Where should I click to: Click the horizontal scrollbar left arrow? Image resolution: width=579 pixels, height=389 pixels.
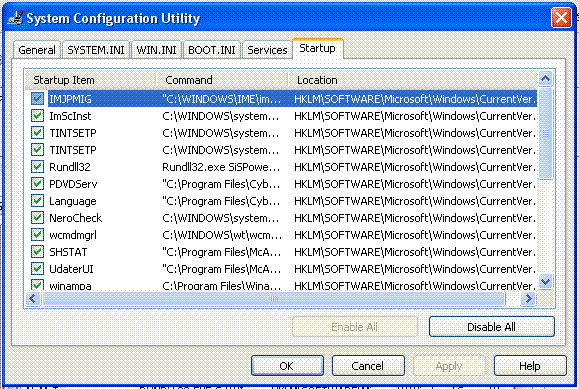[33, 298]
